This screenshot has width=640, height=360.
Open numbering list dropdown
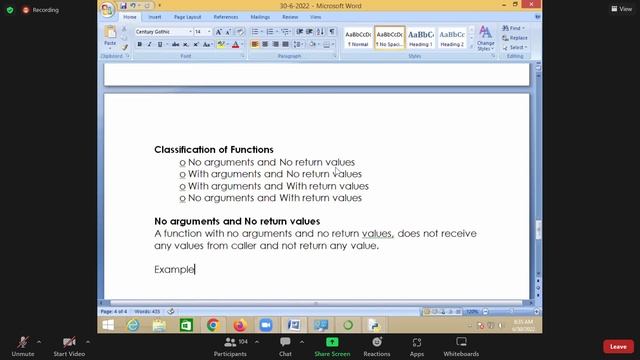(277, 32)
